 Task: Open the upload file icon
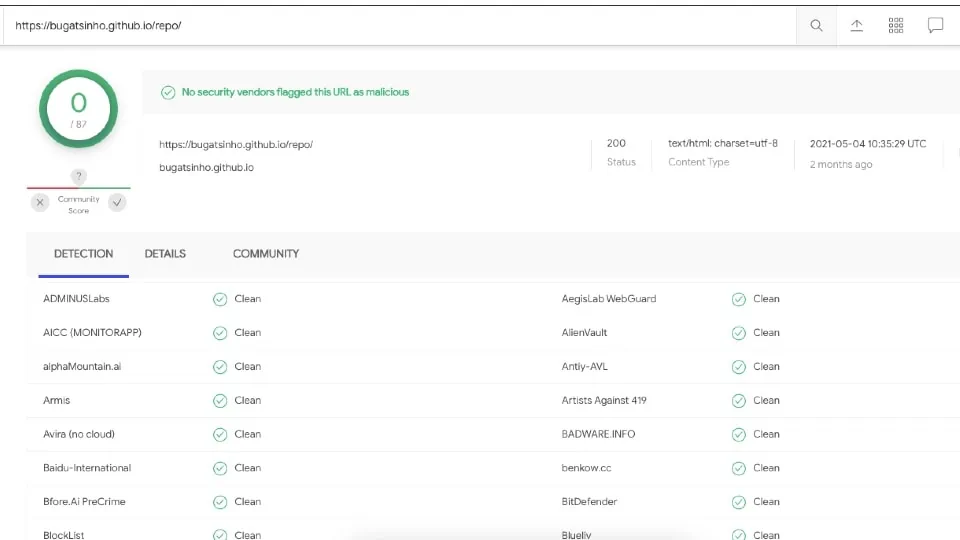click(x=857, y=25)
